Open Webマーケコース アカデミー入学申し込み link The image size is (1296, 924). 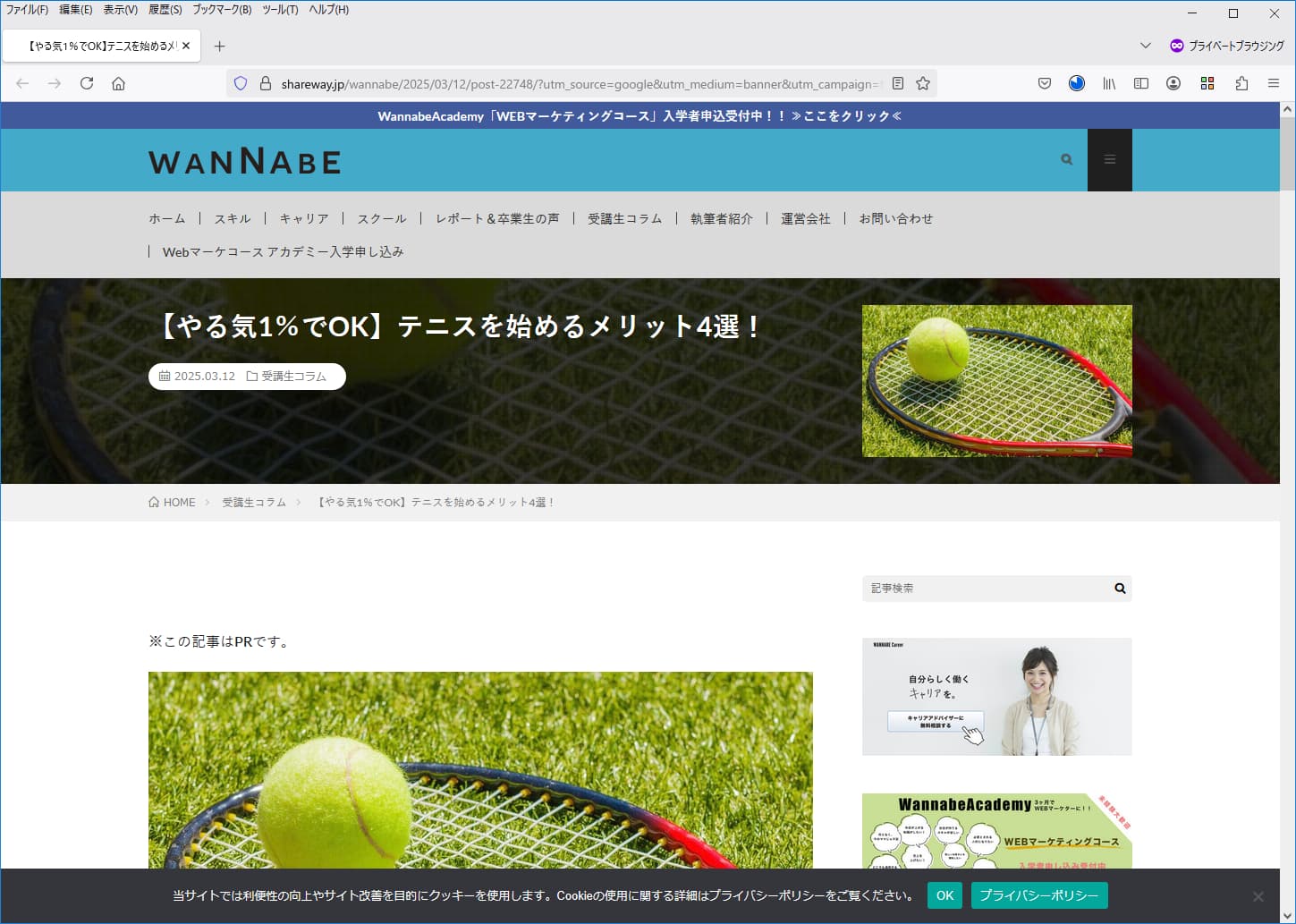point(284,251)
